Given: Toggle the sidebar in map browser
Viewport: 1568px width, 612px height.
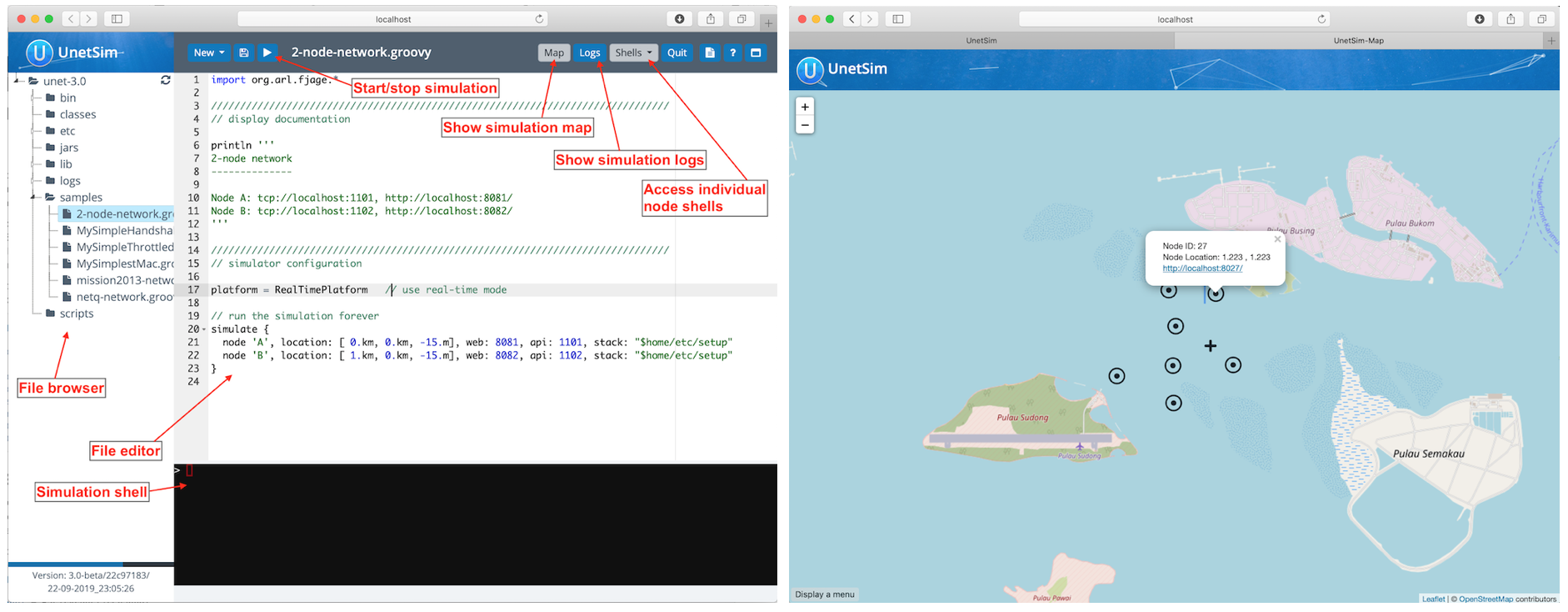Looking at the screenshot, I should pos(898,19).
